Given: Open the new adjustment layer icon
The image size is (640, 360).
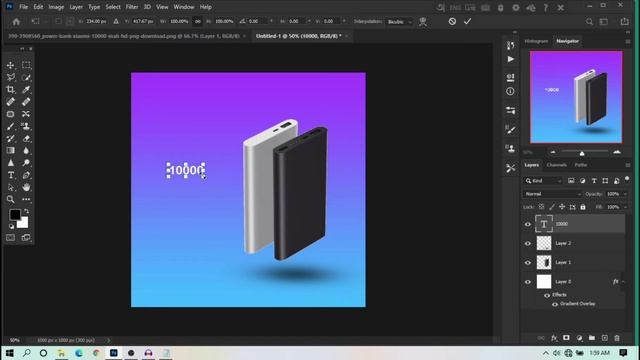Looking at the screenshot, I should [579, 338].
